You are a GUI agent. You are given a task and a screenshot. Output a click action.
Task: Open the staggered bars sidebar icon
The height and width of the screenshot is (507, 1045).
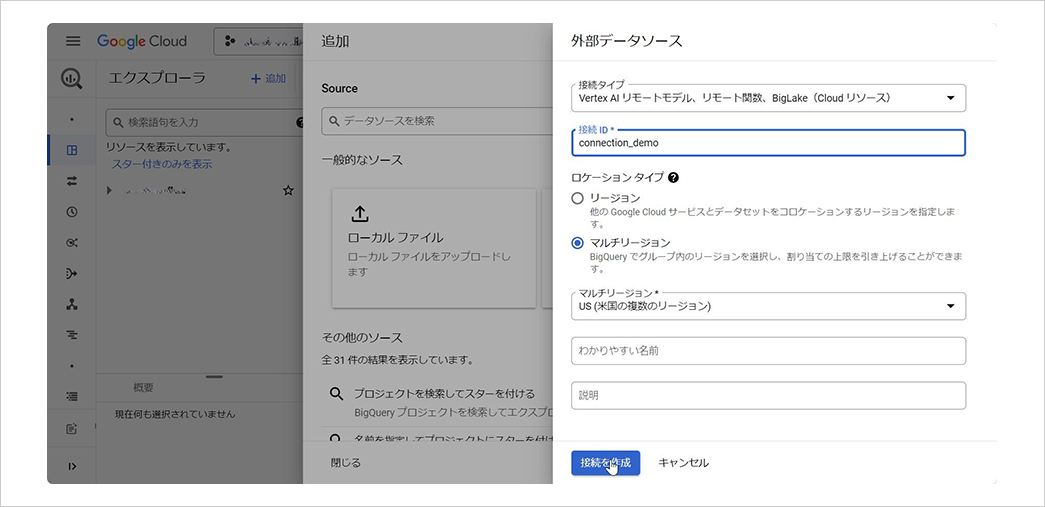point(72,335)
